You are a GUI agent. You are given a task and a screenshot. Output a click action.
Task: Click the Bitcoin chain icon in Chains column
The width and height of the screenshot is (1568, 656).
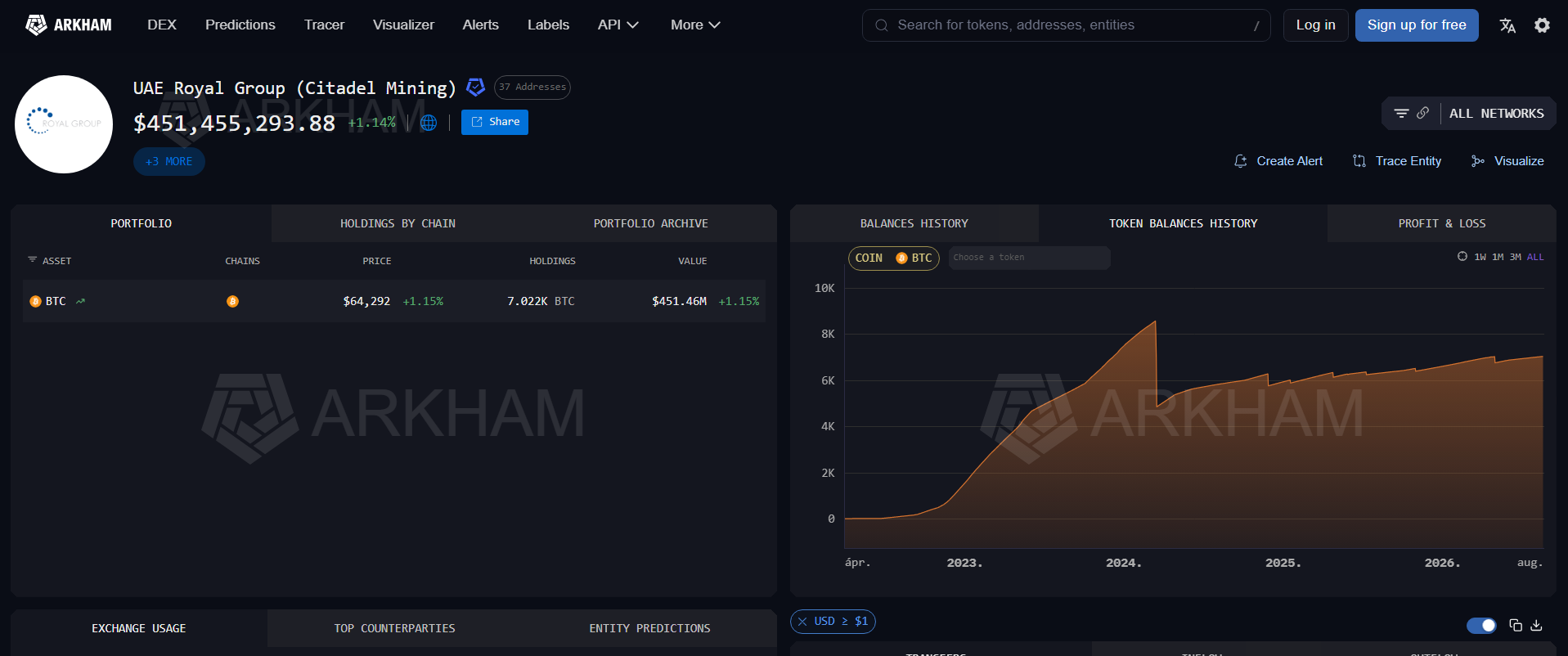pyautogui.click(x=232, y=302)
